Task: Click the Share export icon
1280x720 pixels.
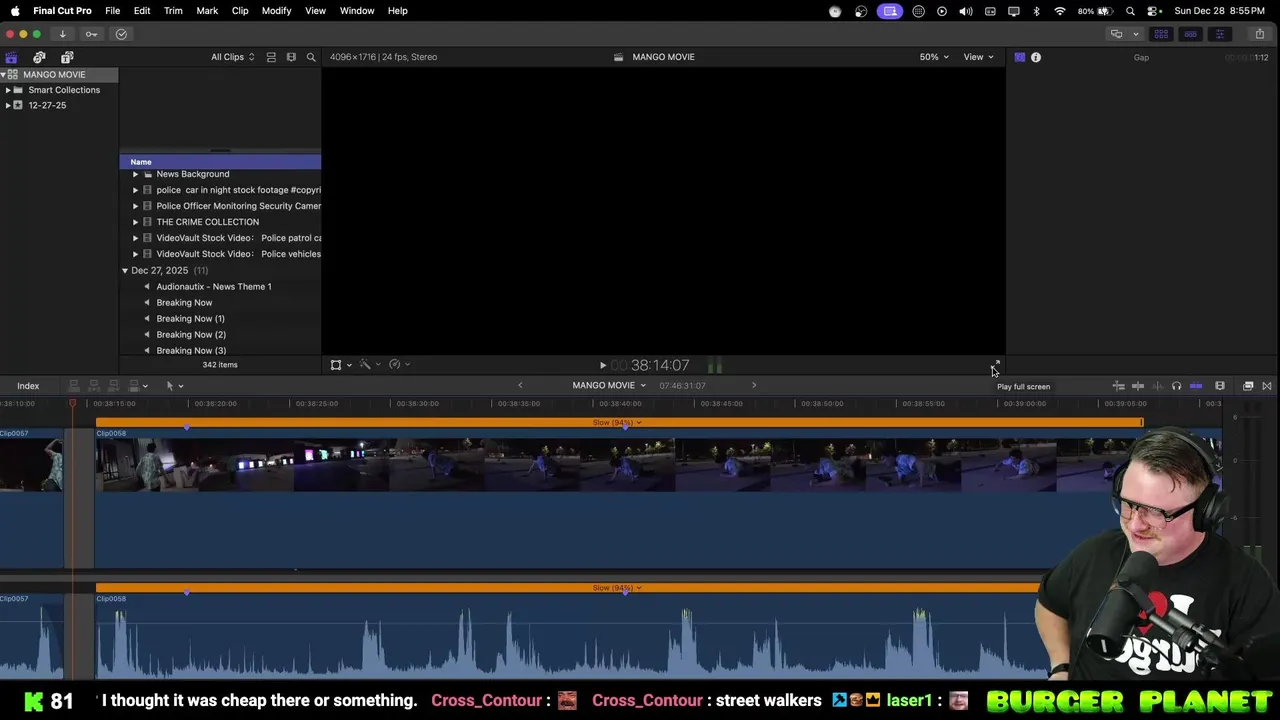Action: (x=1260, y=34)
